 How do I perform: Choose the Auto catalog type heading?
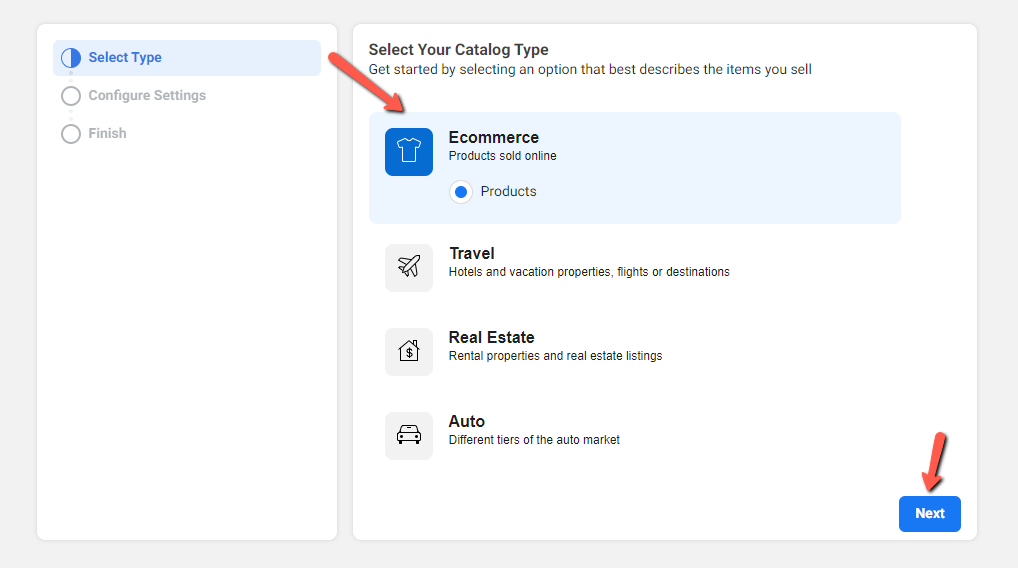[466, 421]
